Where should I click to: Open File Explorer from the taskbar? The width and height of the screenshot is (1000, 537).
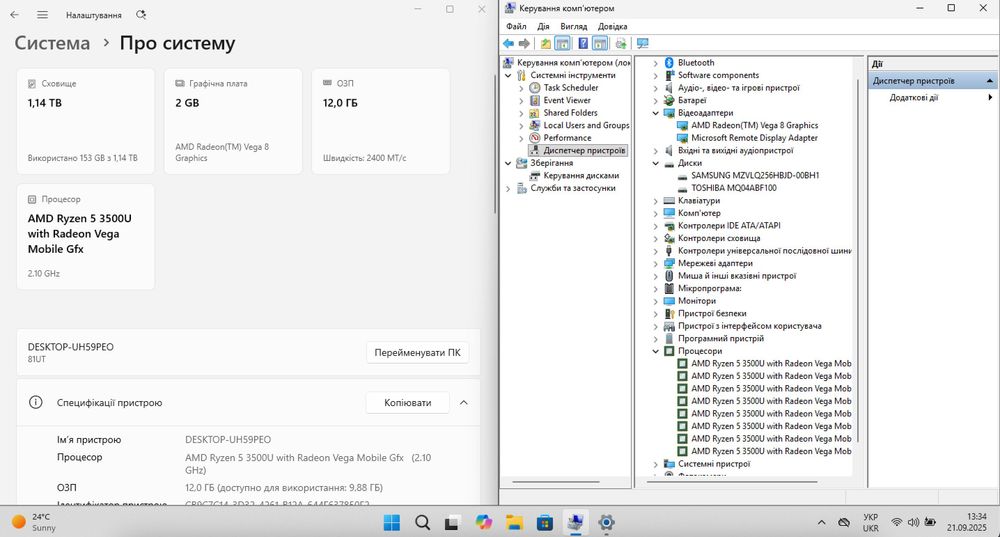click(514, 522)
